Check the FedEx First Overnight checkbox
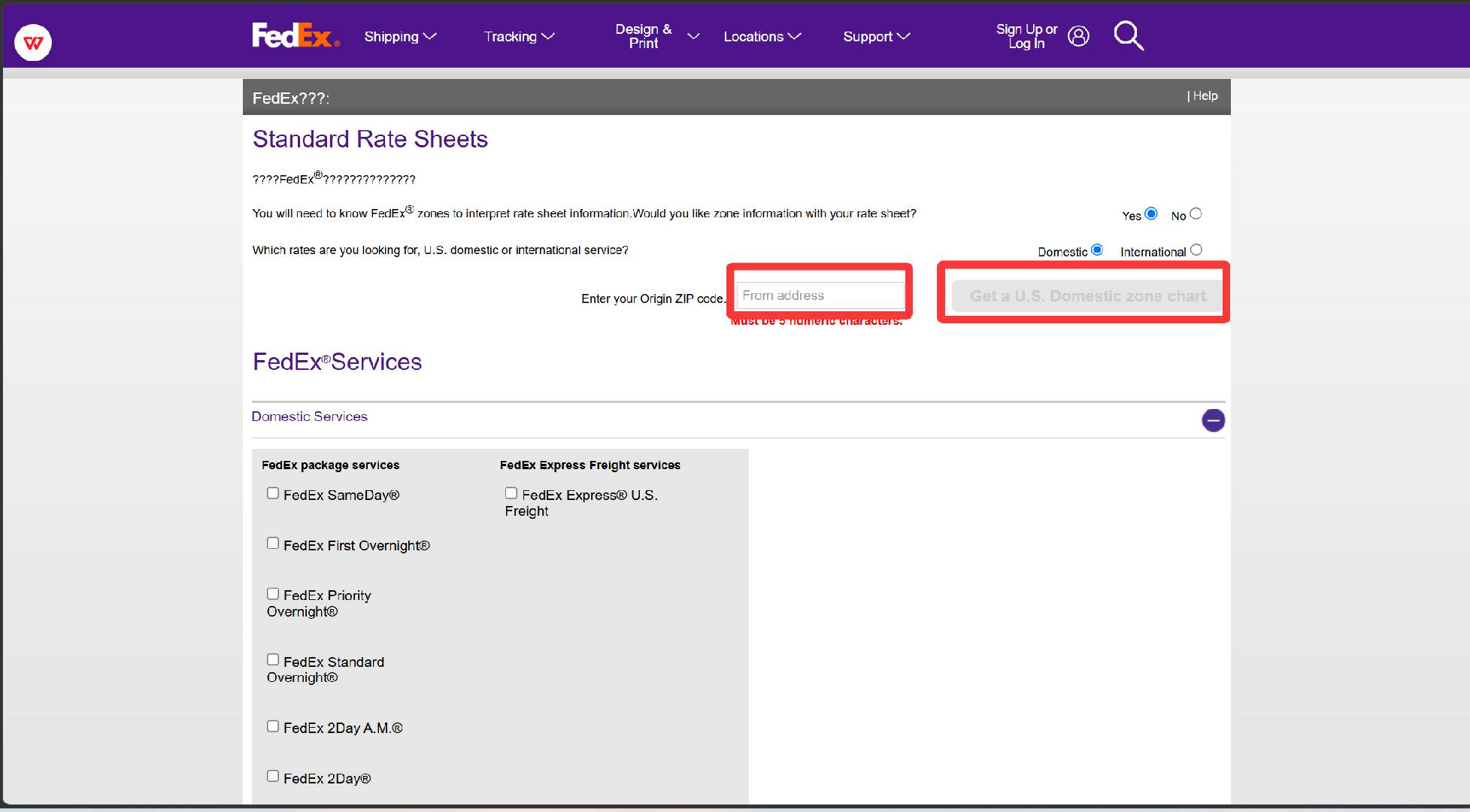Viewport: 1470px width, 812px height. click(x=273, y=543)
